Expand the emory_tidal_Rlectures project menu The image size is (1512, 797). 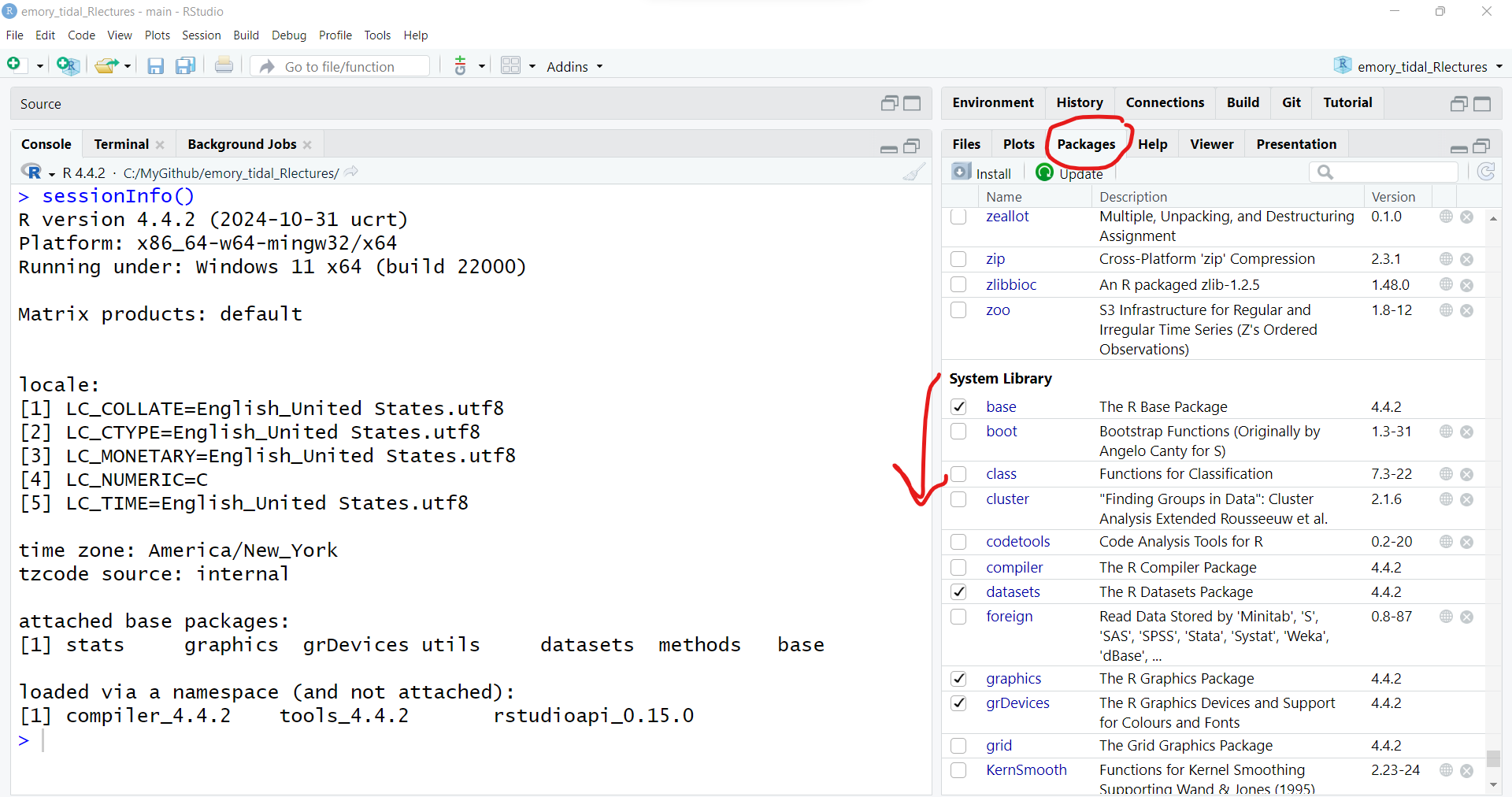coord(1421,67)
